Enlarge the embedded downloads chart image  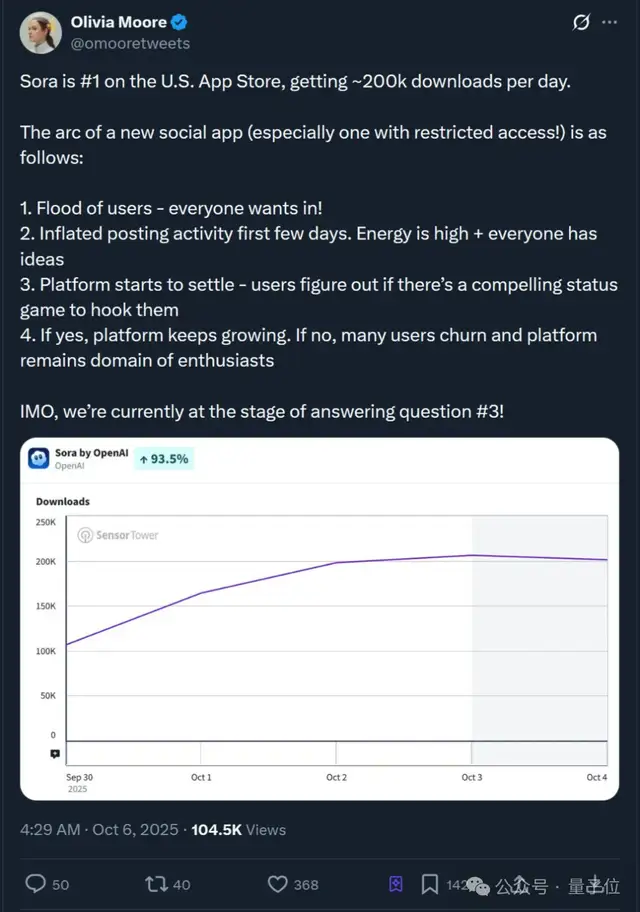(320, 620)
